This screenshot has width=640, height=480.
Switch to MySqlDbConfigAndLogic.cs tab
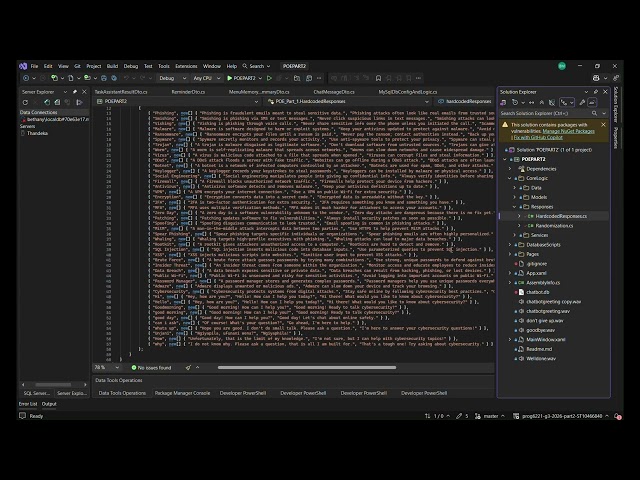[x=407, y=92]
